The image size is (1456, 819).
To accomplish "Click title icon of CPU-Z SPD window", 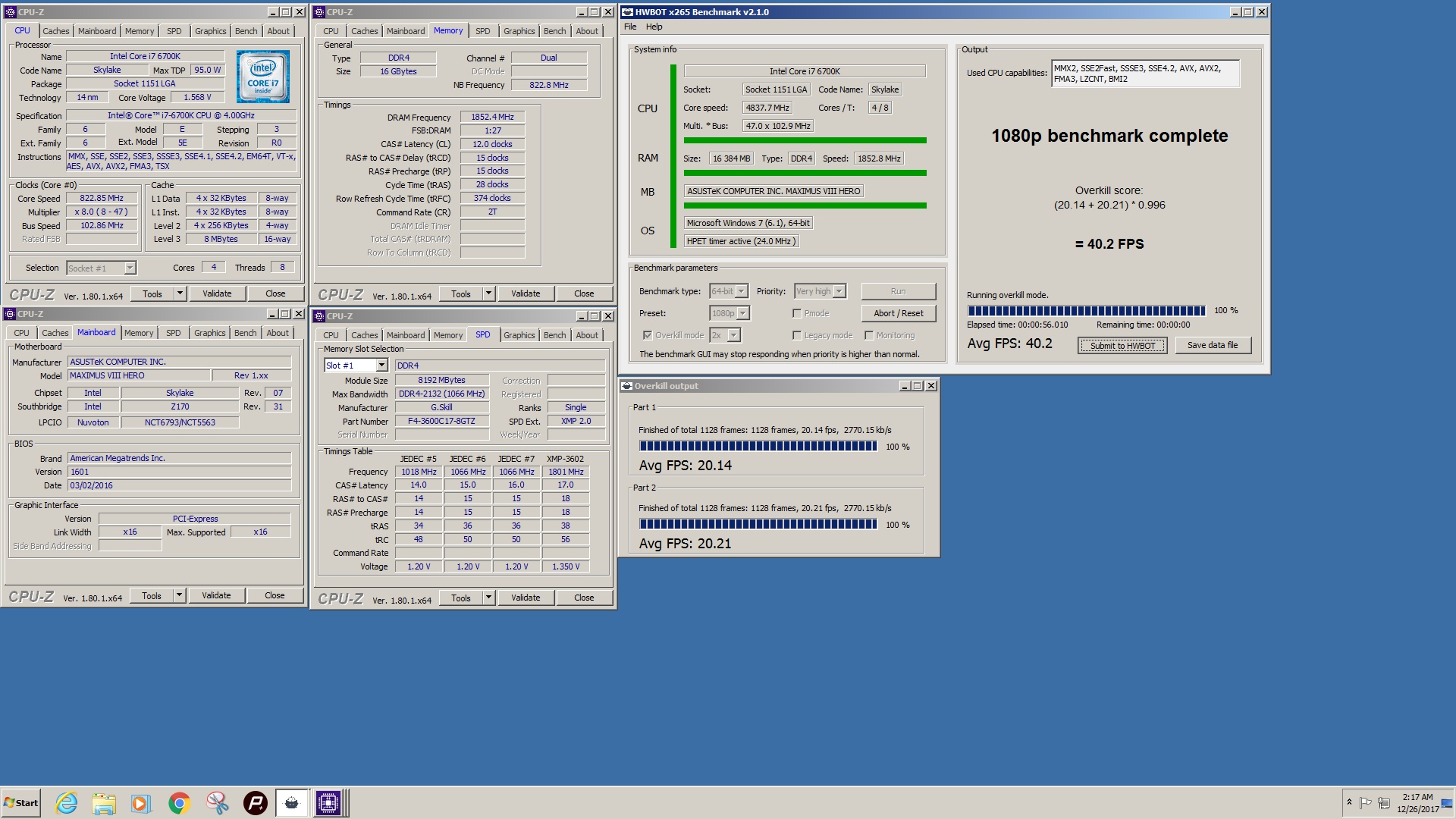I will 319,316.
